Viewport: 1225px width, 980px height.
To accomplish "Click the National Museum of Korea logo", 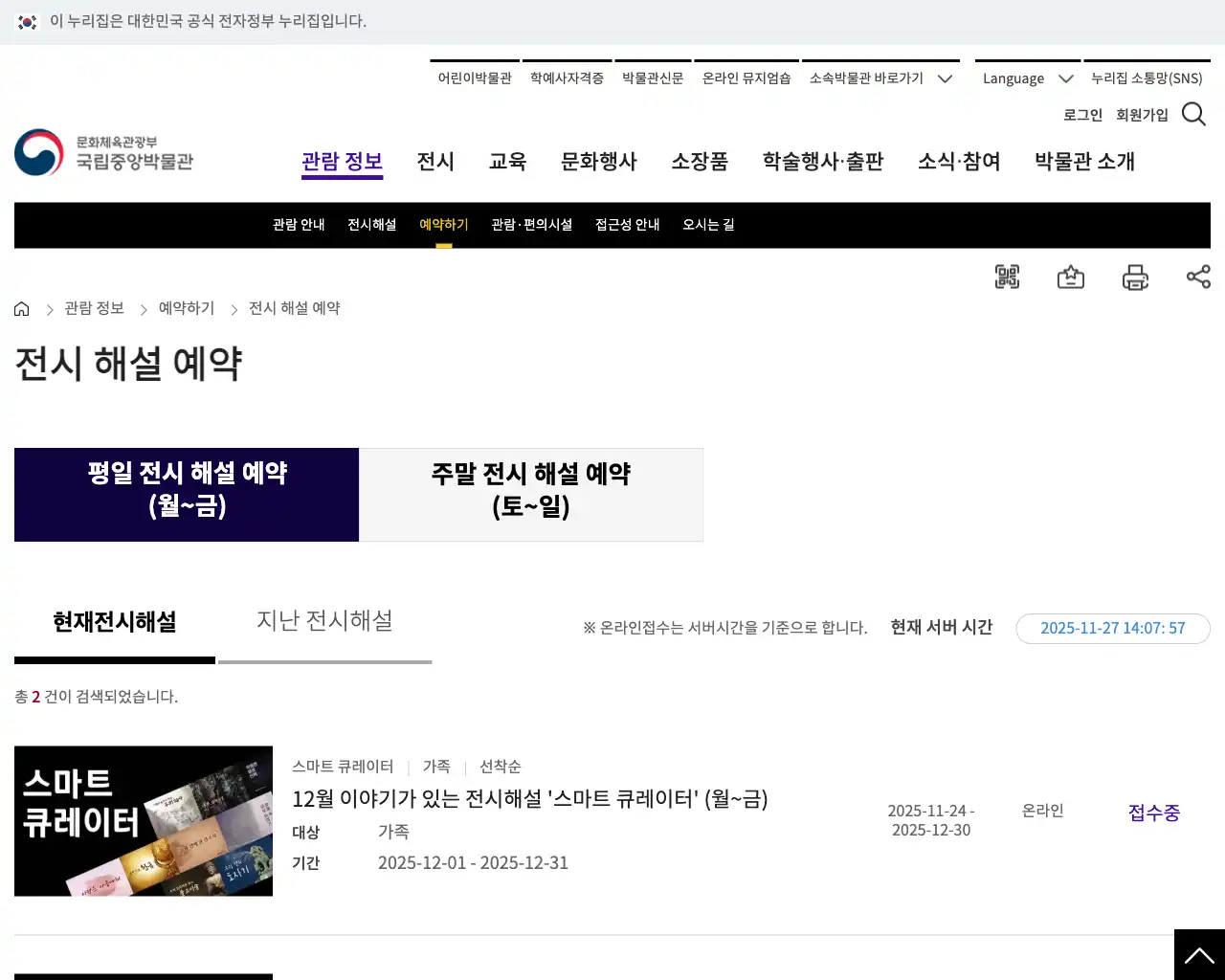I will click(103, 152).
